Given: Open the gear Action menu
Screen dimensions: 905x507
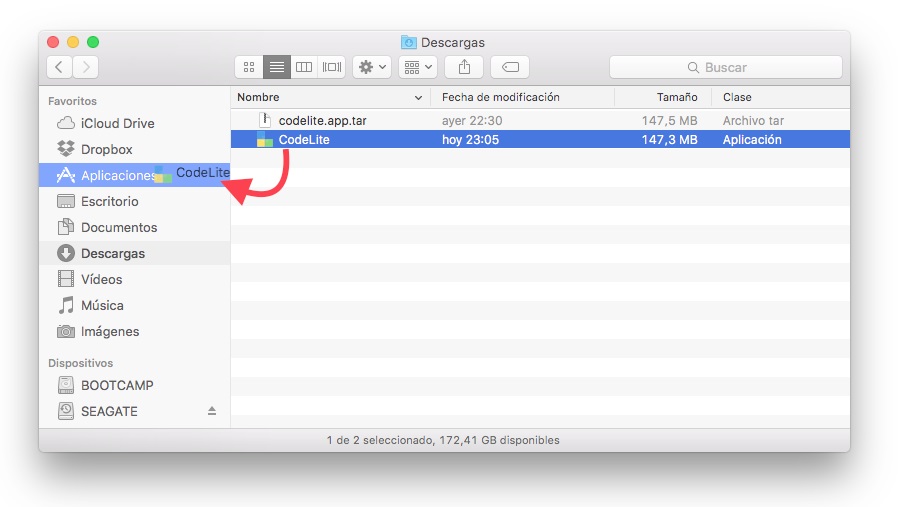Looking at the screenshot, I should click(x=372, y=67).
